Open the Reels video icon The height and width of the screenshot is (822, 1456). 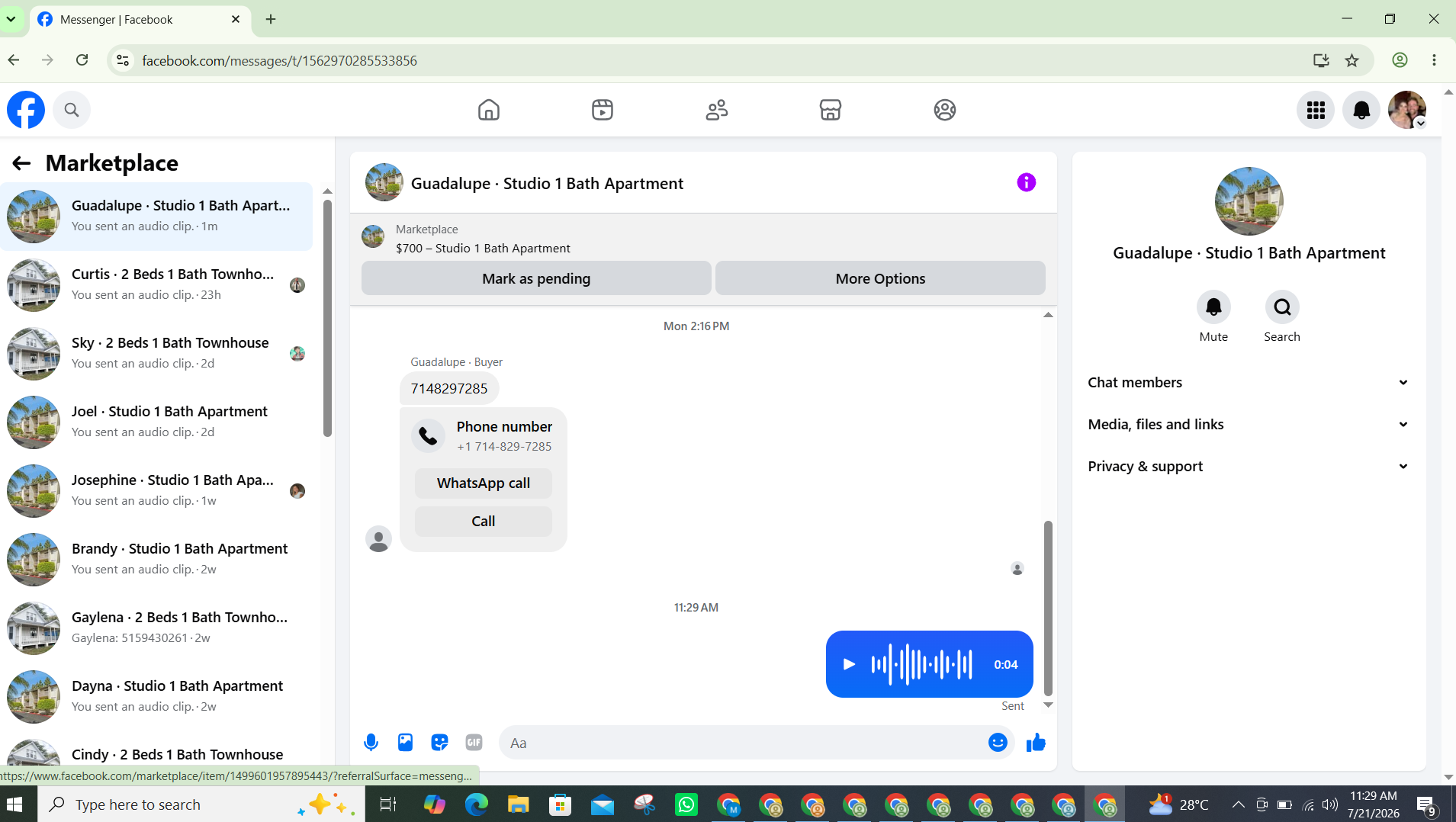[603, 110]
